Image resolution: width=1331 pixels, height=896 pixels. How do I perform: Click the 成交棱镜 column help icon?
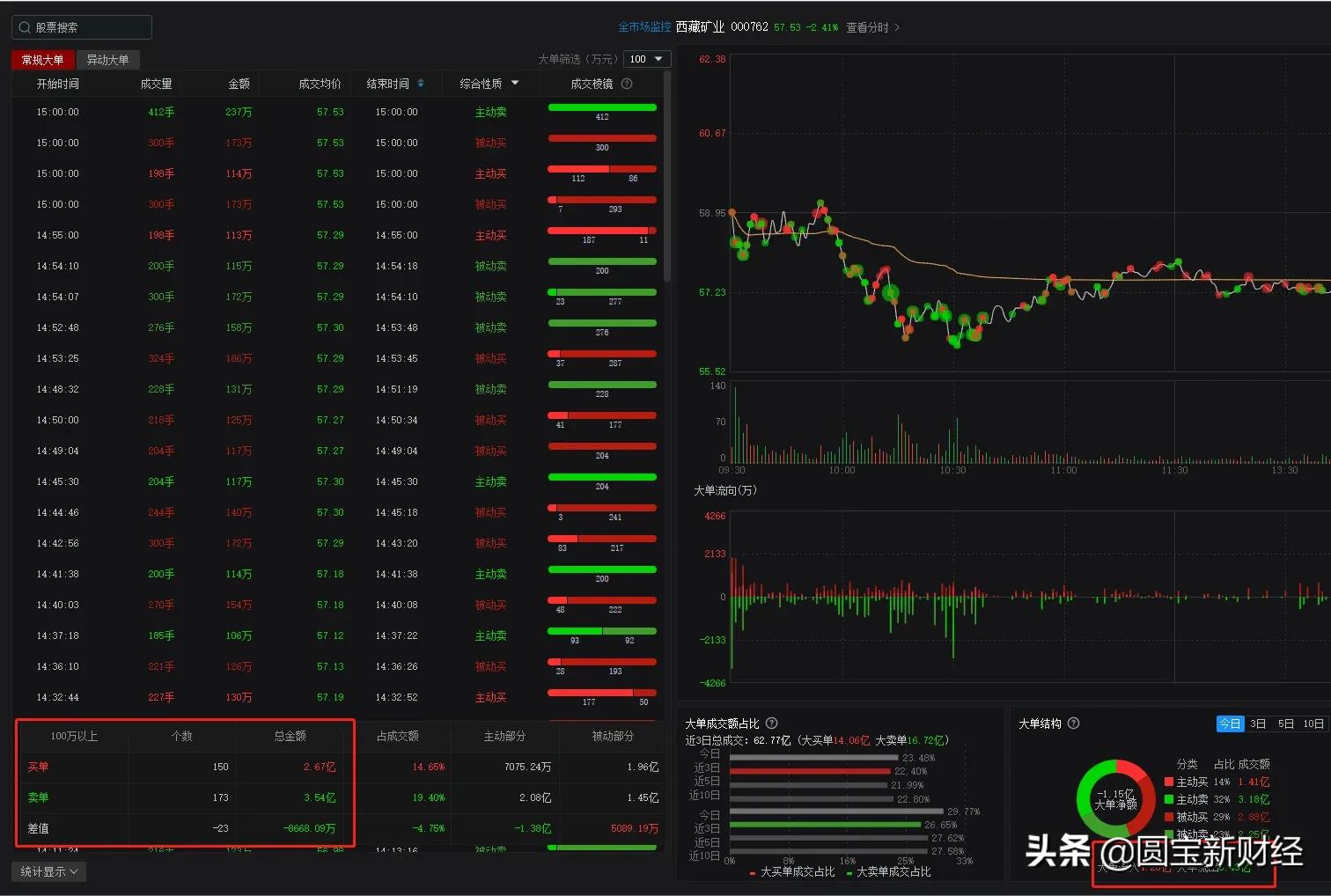tap(625, 84)
